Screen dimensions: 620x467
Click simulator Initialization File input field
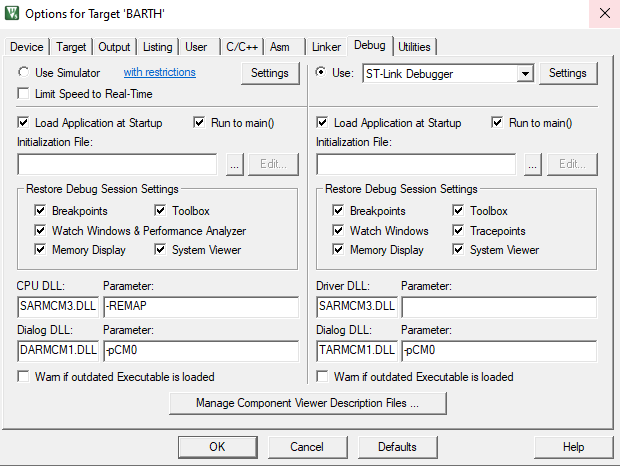117,164
